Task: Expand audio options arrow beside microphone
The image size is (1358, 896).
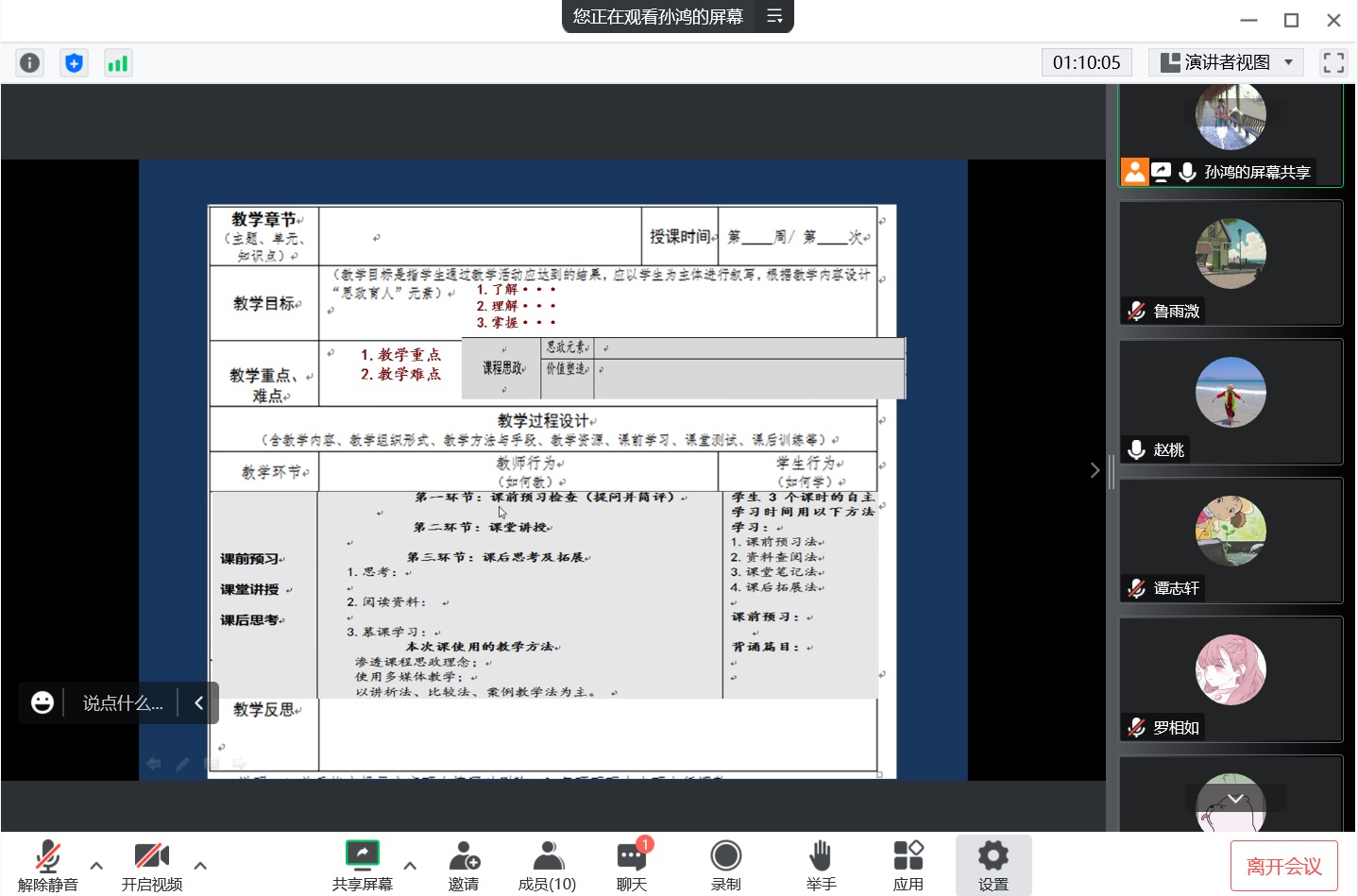Action: coord(96,865)
